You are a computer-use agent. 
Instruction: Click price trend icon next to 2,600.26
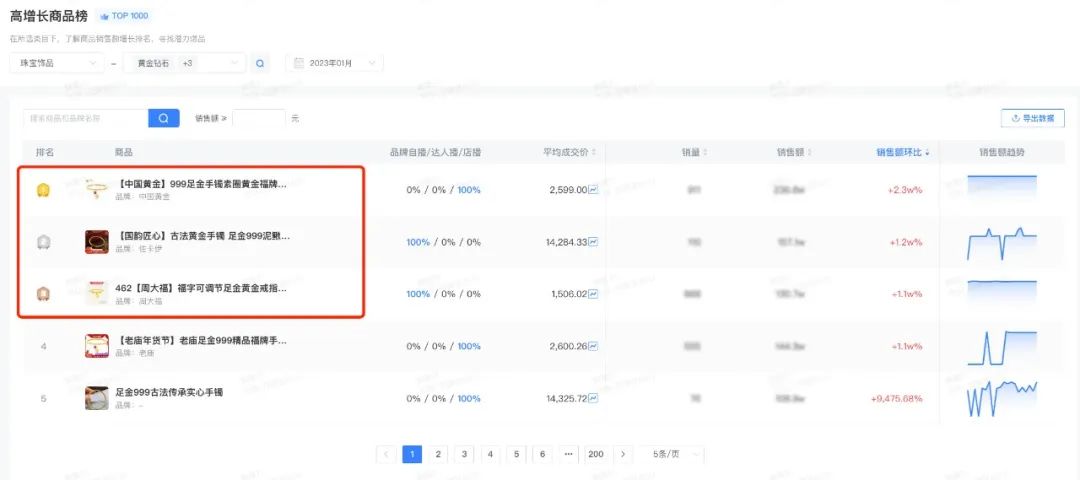click(593, 346)
